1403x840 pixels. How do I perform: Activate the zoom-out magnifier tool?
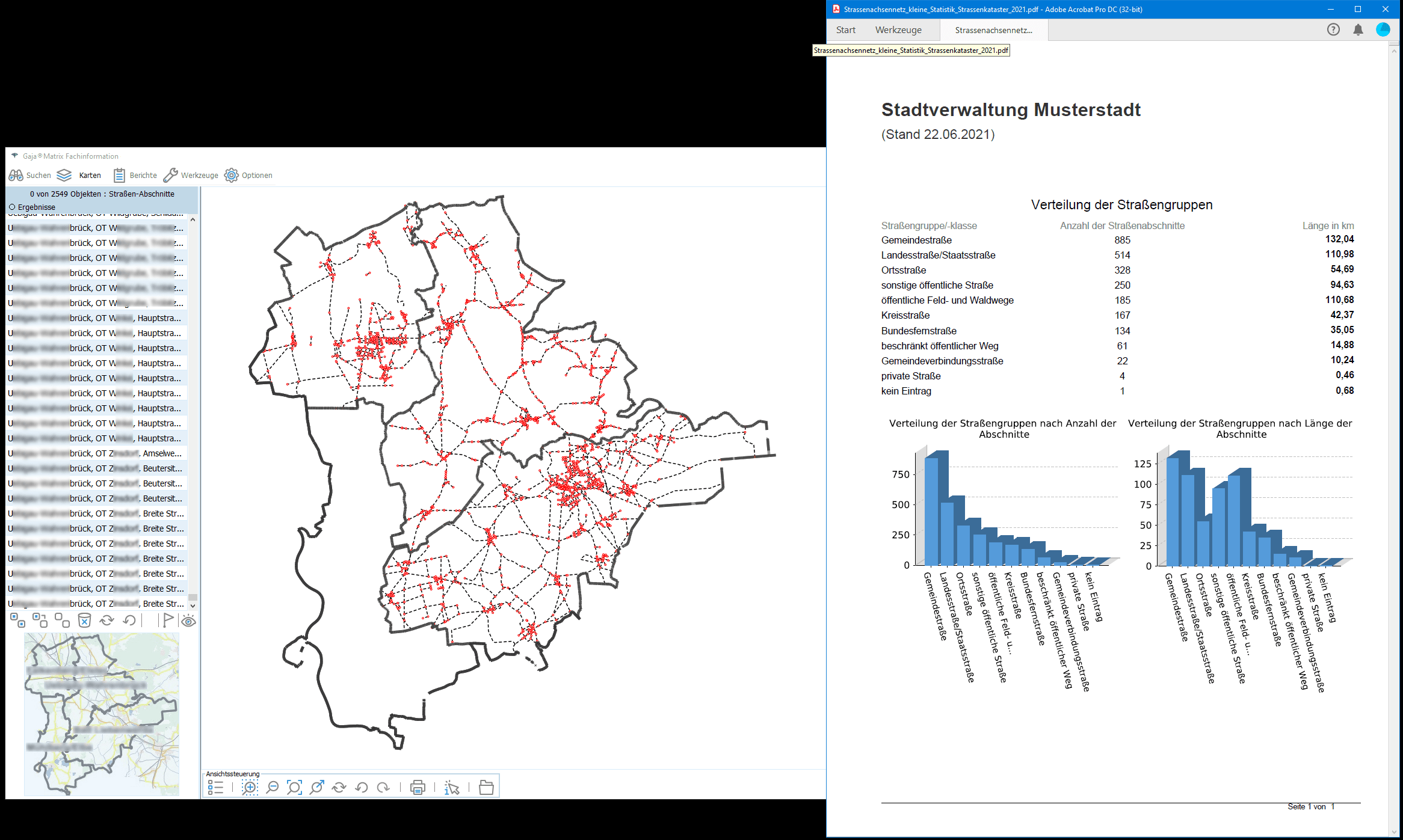pyautogui.click(x=273, y=787)
